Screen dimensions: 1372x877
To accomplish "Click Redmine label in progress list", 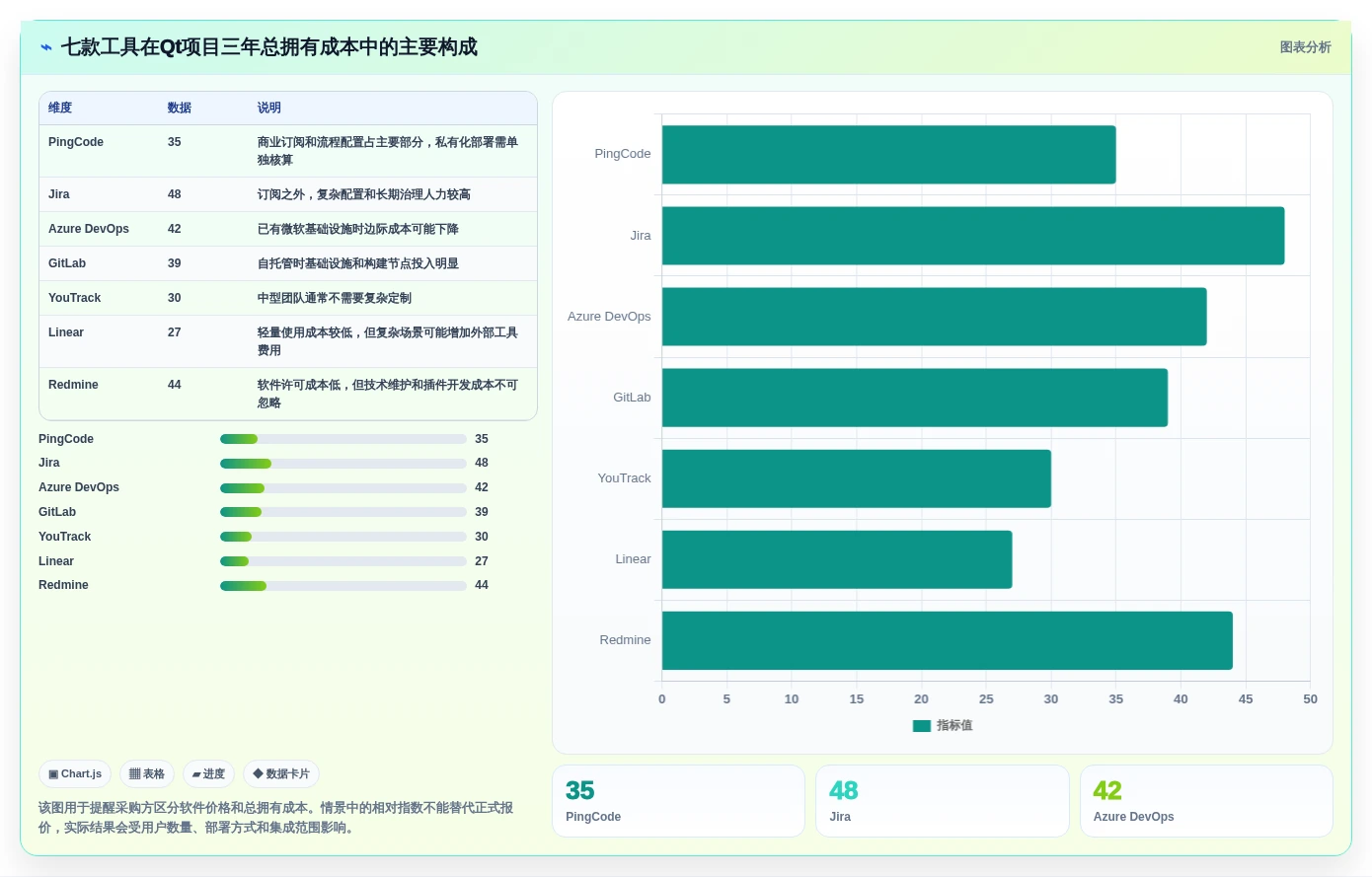I will coord(63,585).
